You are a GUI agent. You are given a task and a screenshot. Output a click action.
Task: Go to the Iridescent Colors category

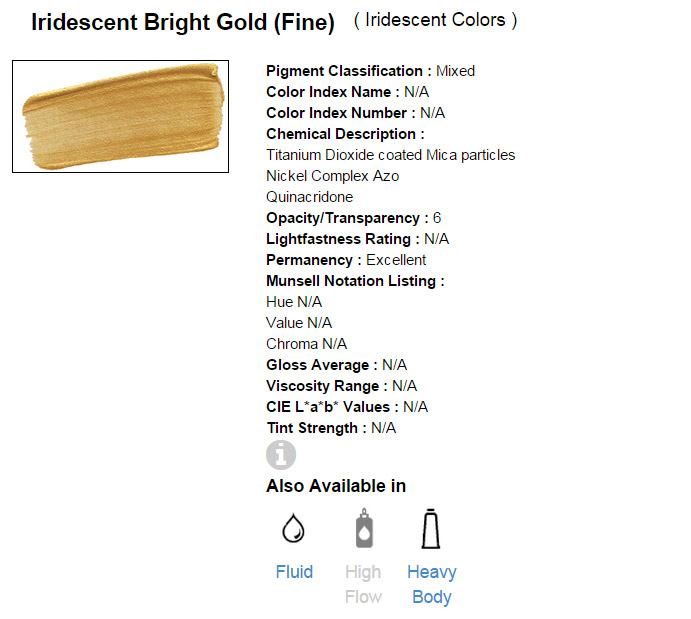(x=436, y=20)
